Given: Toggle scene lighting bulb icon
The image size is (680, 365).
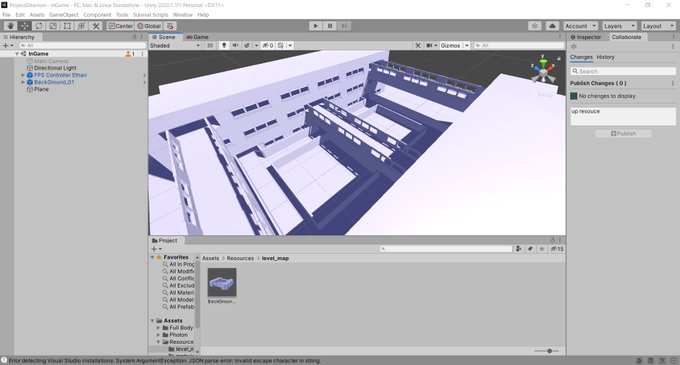Looking at the screenshot, I should click(224, 46).
